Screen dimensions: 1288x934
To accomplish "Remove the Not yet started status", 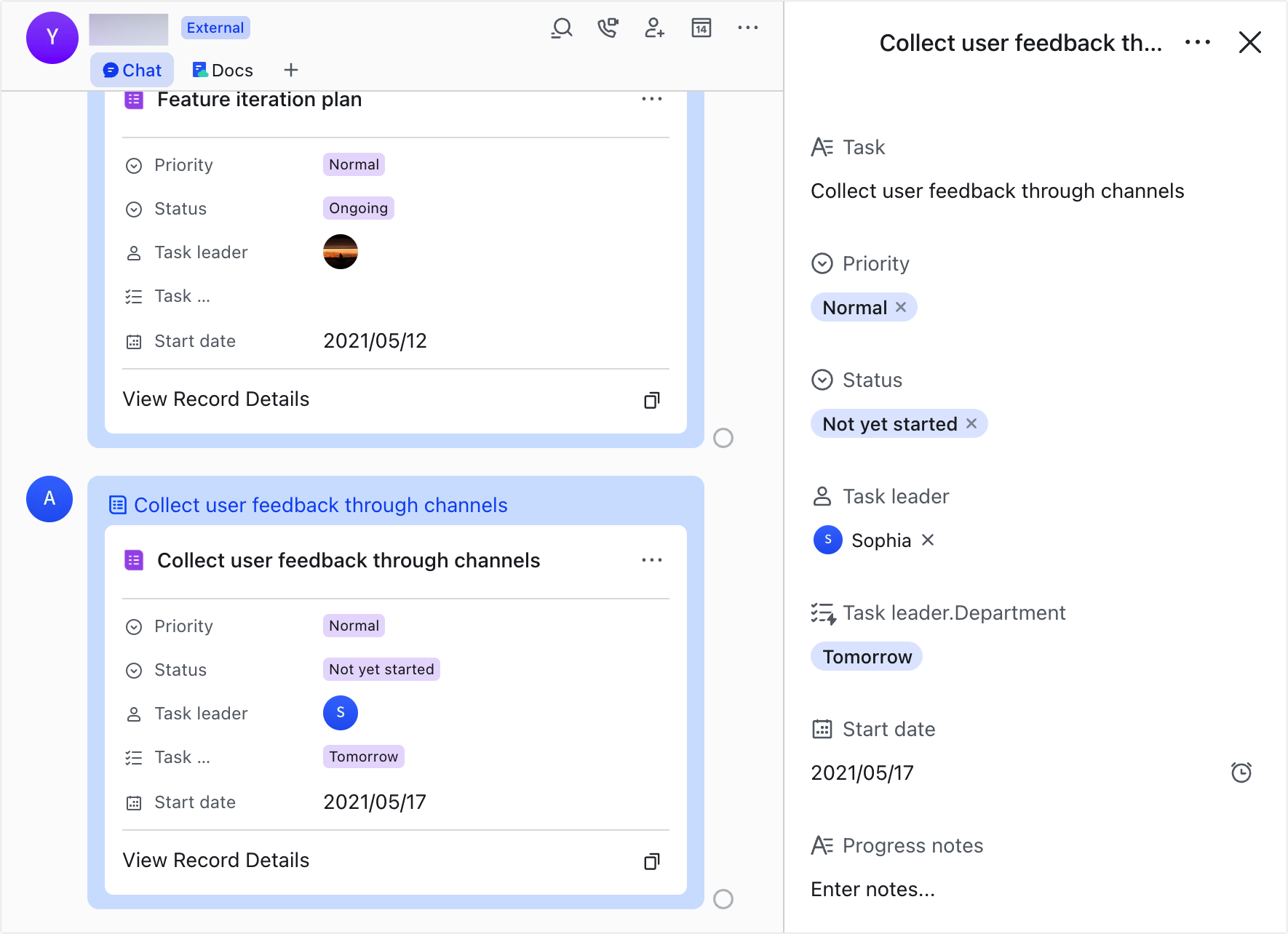I will pyautogui.click(x=971, y=423).
